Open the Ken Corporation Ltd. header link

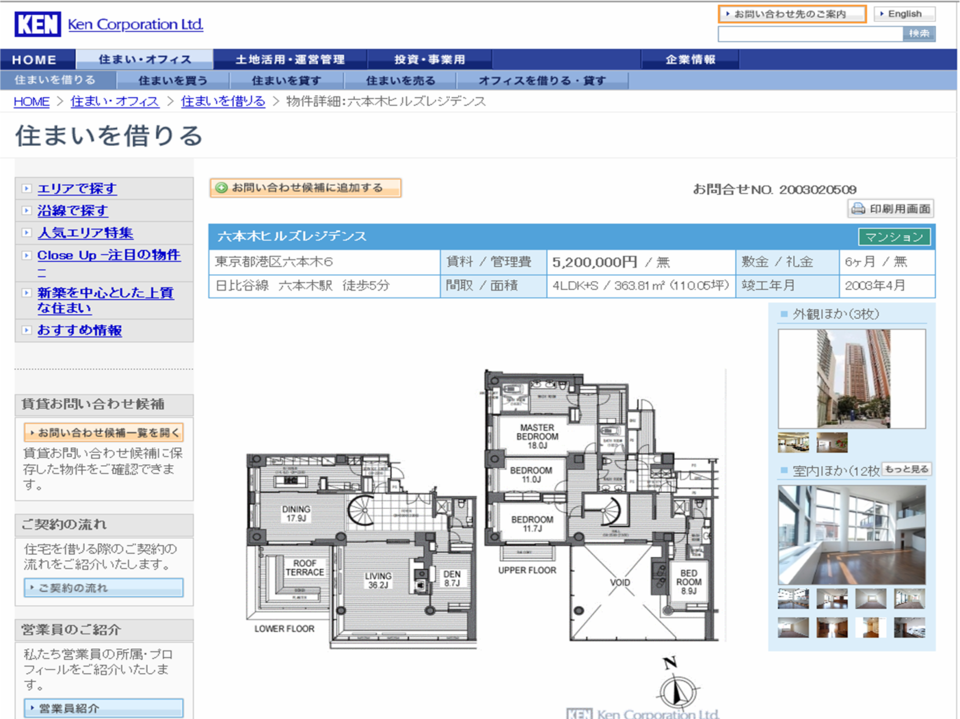[135, 24]
